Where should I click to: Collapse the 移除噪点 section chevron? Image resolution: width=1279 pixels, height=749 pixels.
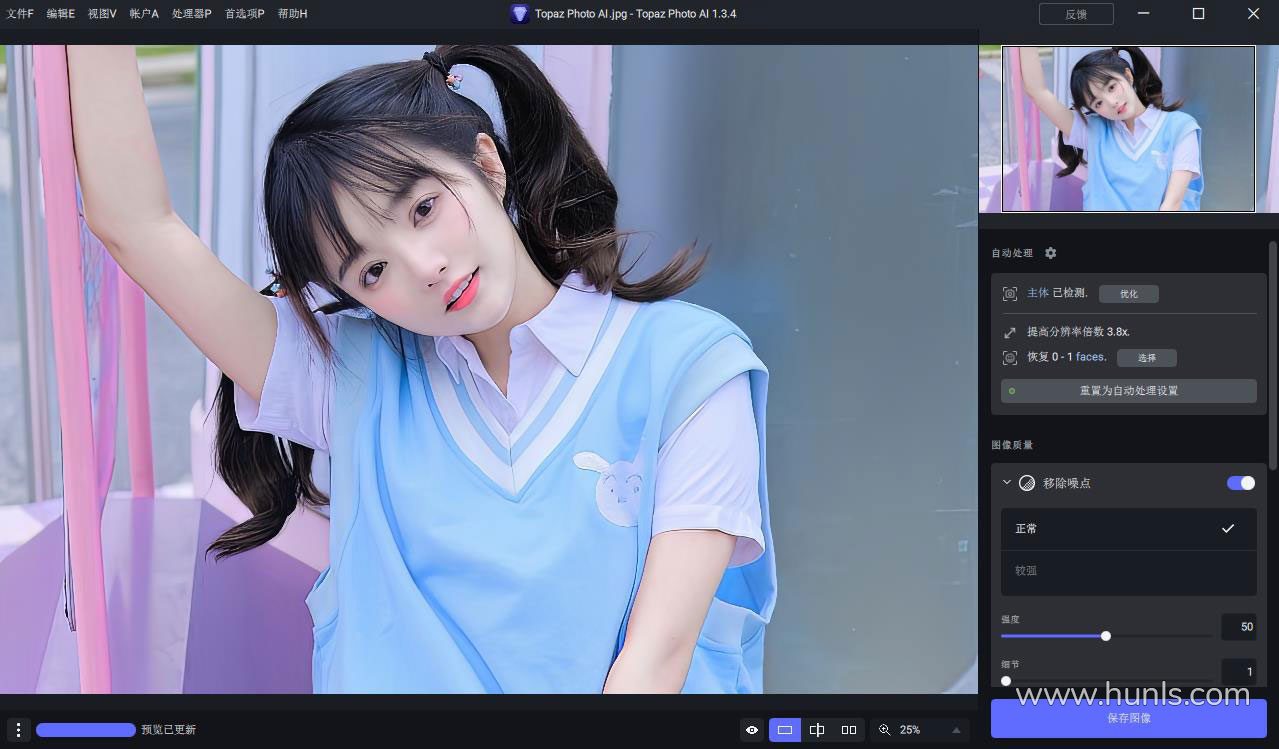1007,483
